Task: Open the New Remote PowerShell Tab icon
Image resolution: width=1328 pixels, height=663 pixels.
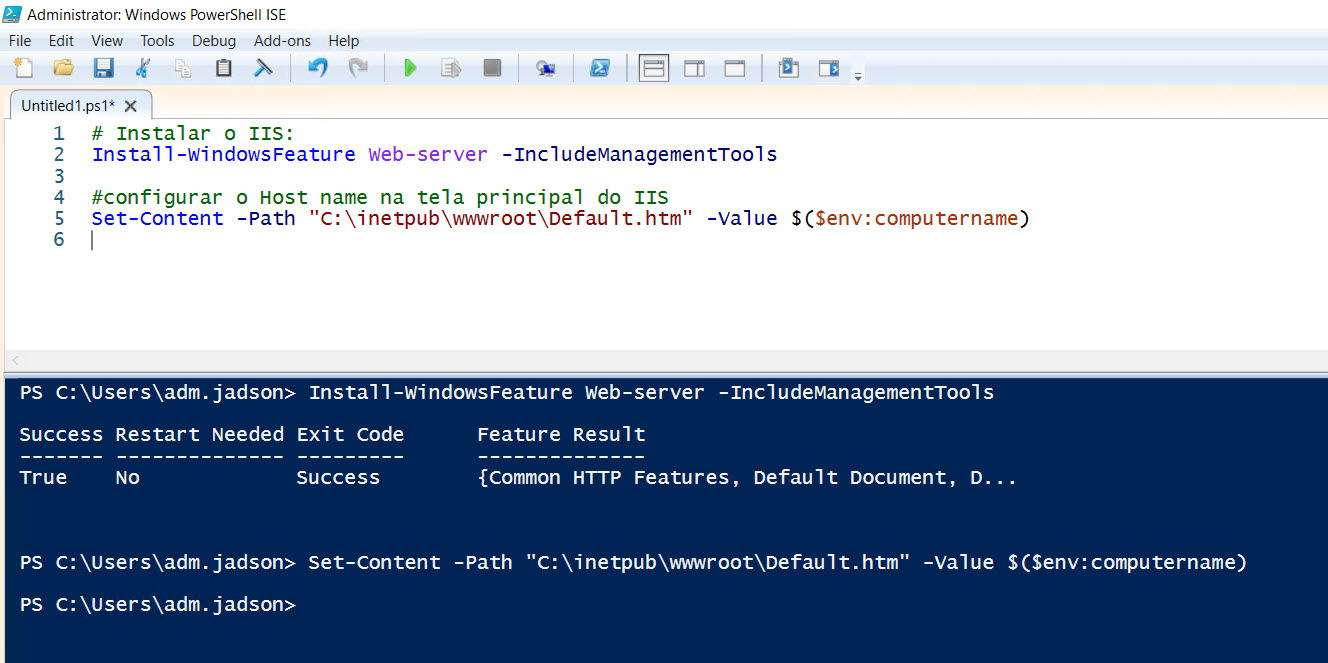Action: (545, 68)
